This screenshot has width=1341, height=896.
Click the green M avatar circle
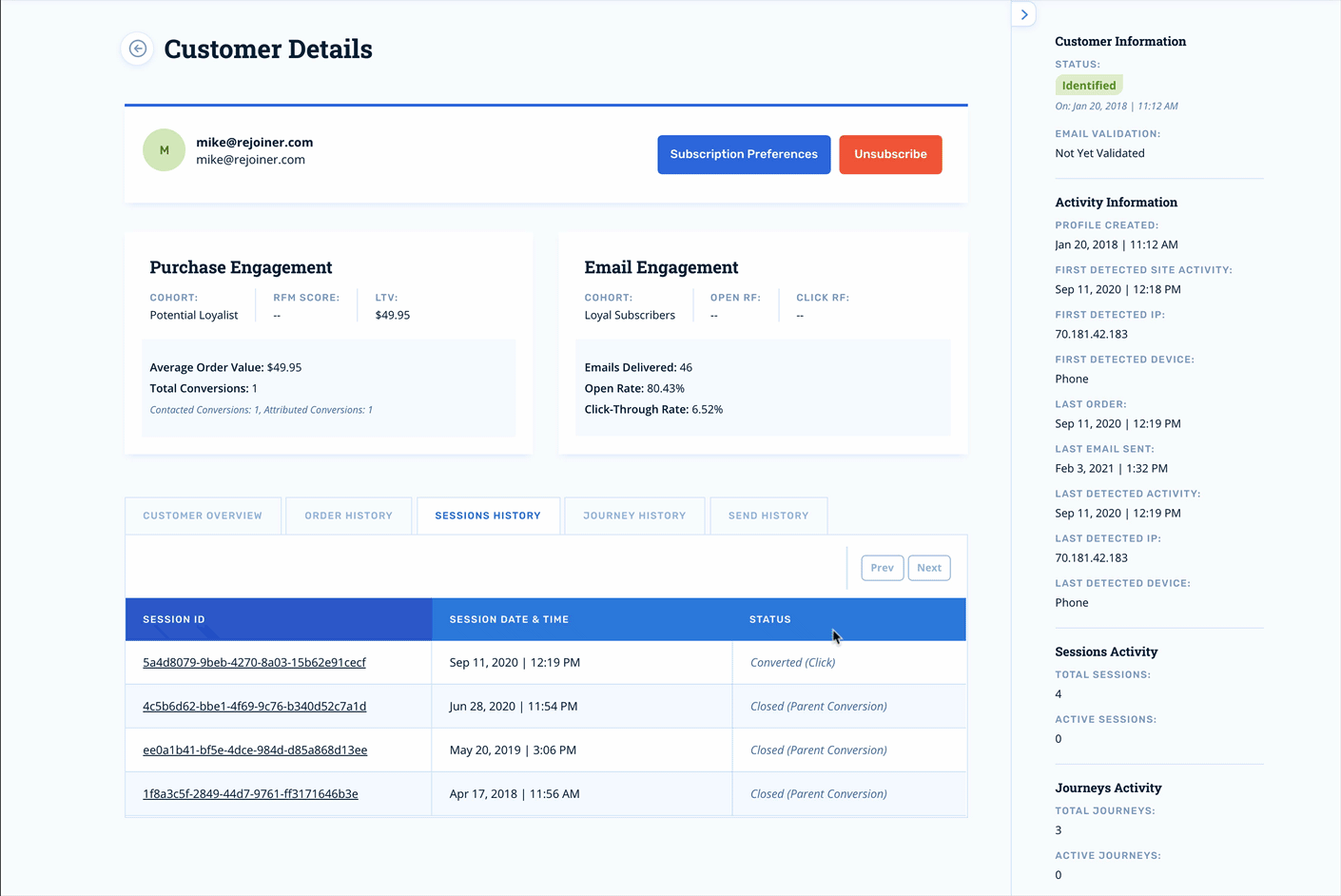[165, 150]
